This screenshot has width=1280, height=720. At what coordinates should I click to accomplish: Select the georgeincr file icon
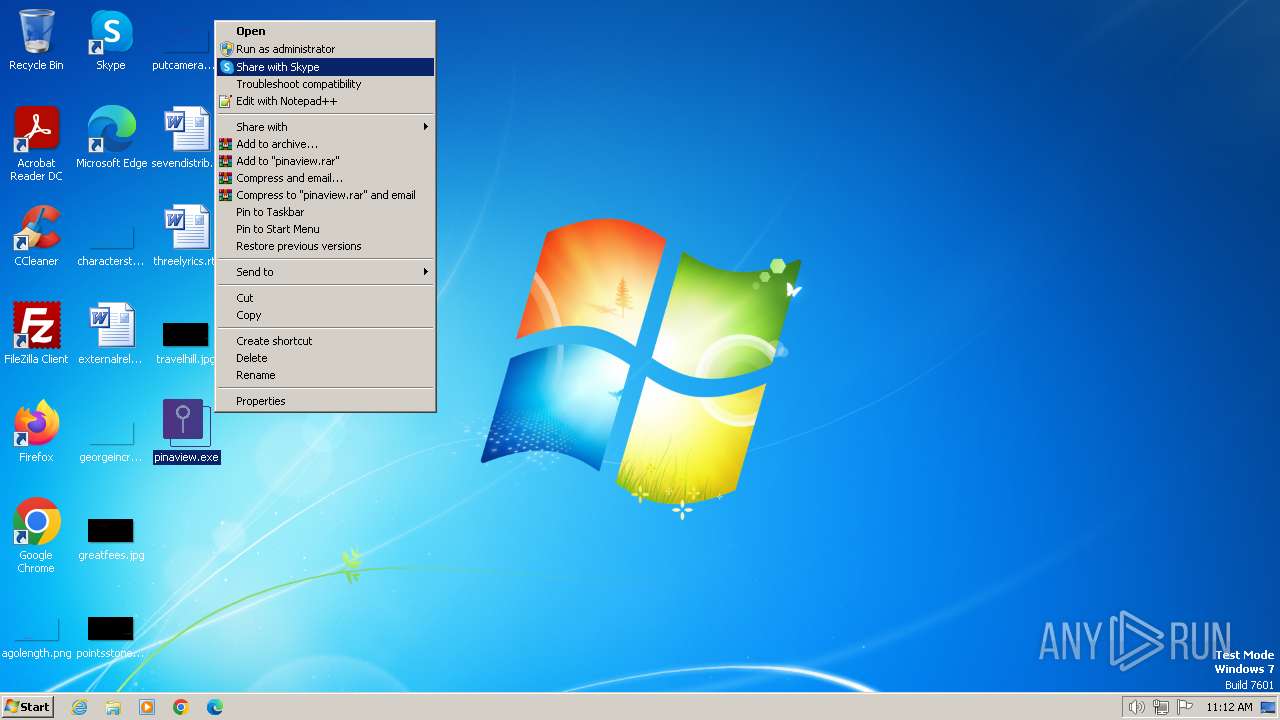[x=111, y=440]
